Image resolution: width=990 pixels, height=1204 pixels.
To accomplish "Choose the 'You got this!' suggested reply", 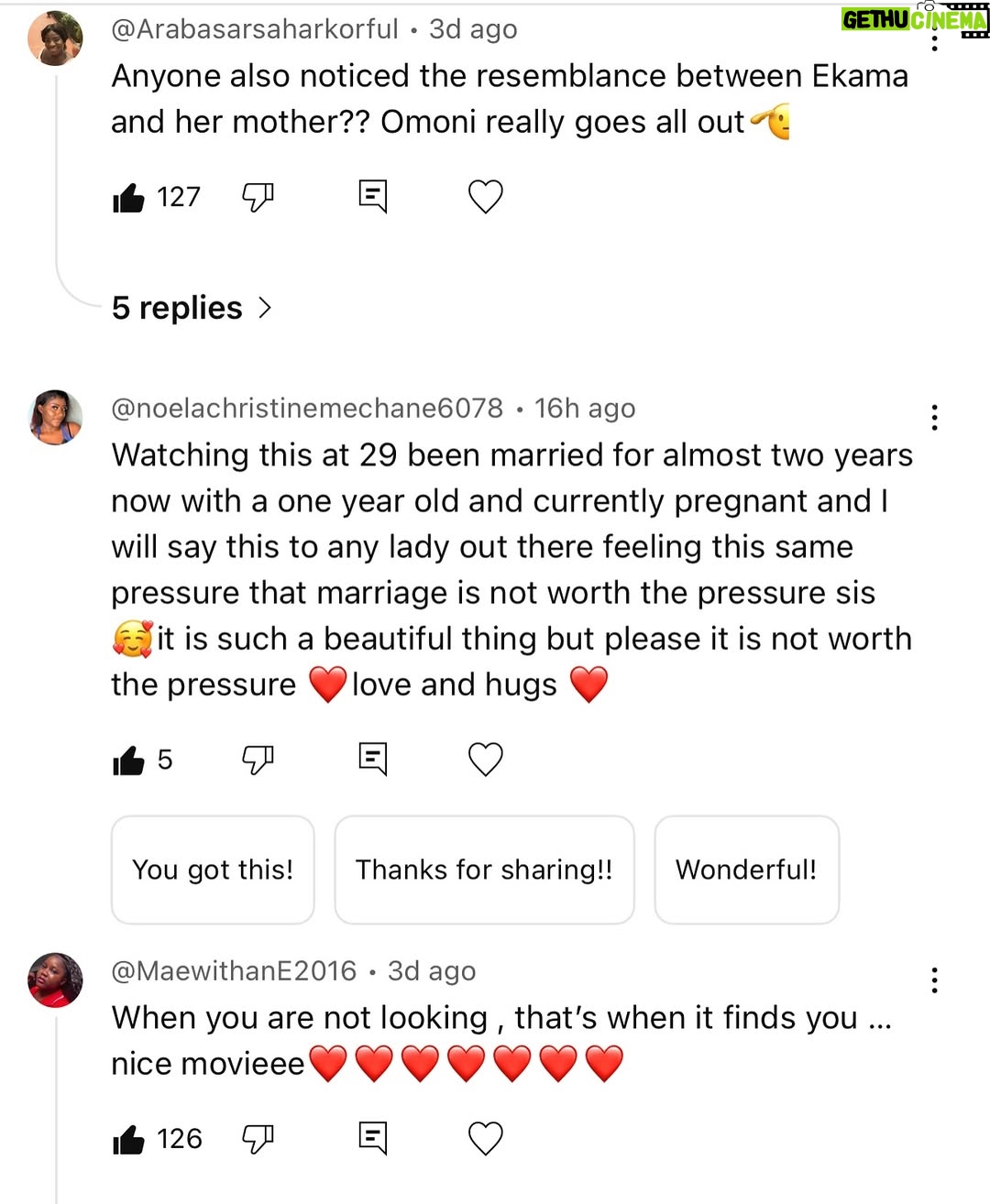I will [213, 870].
